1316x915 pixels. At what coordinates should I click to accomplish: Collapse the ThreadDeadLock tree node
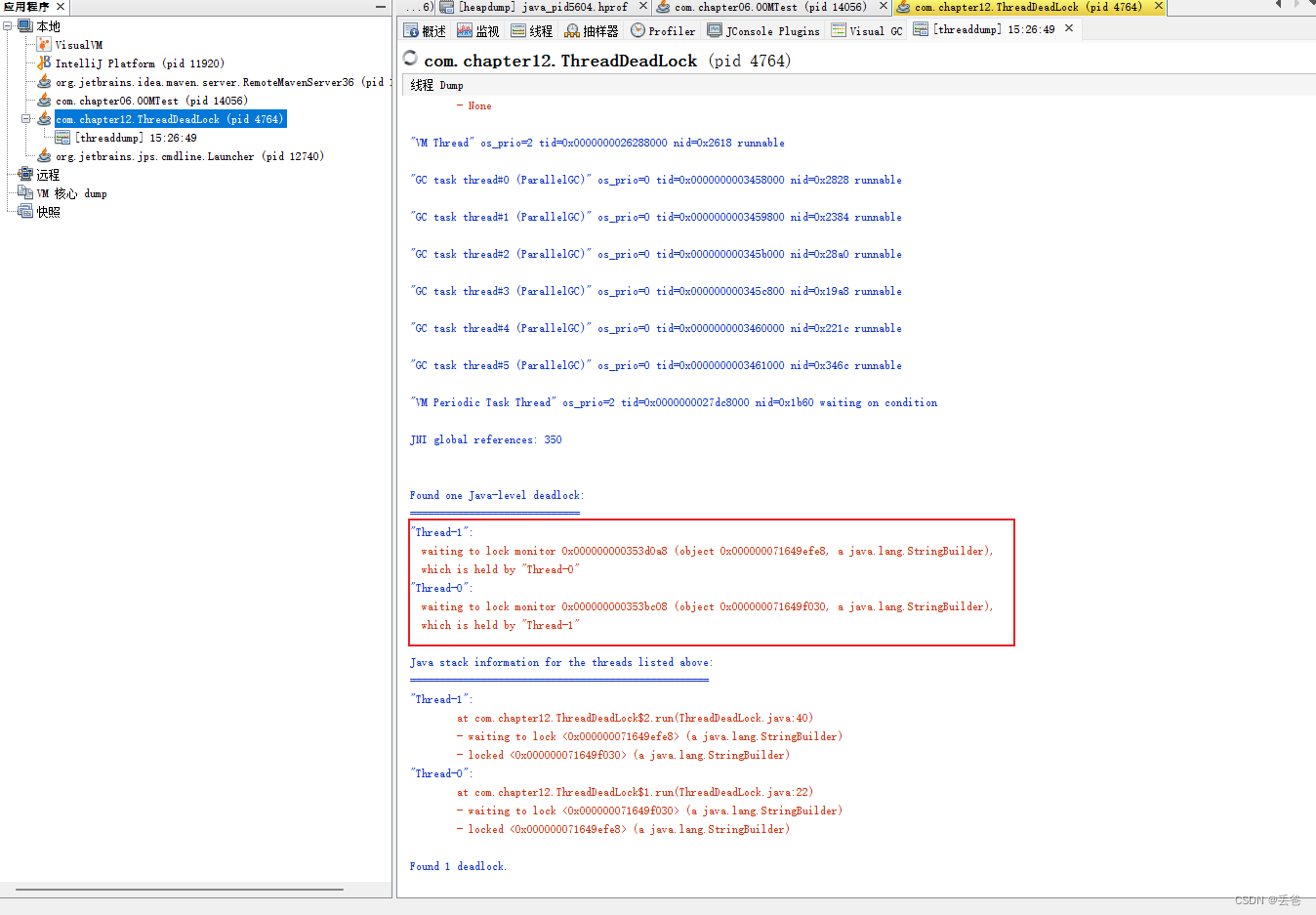(x=26, y=119)
